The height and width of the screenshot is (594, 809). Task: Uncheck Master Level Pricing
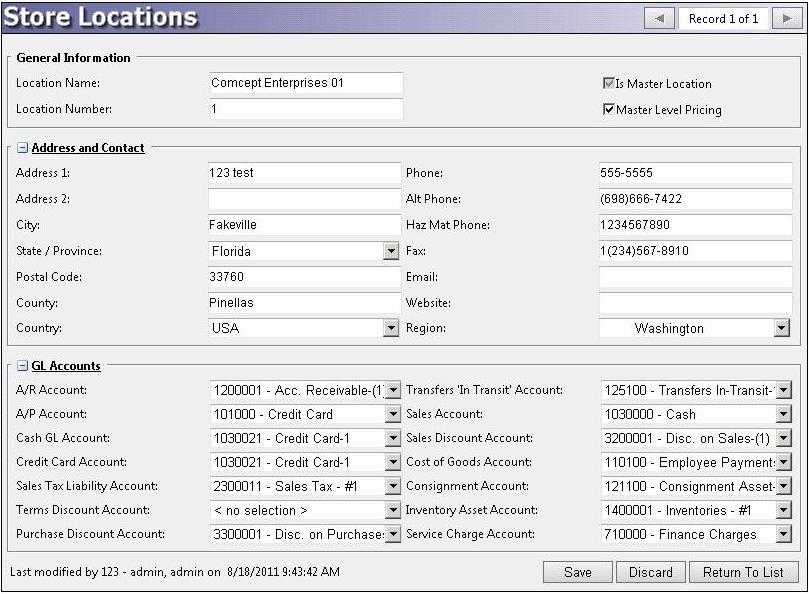pos(608,110)
